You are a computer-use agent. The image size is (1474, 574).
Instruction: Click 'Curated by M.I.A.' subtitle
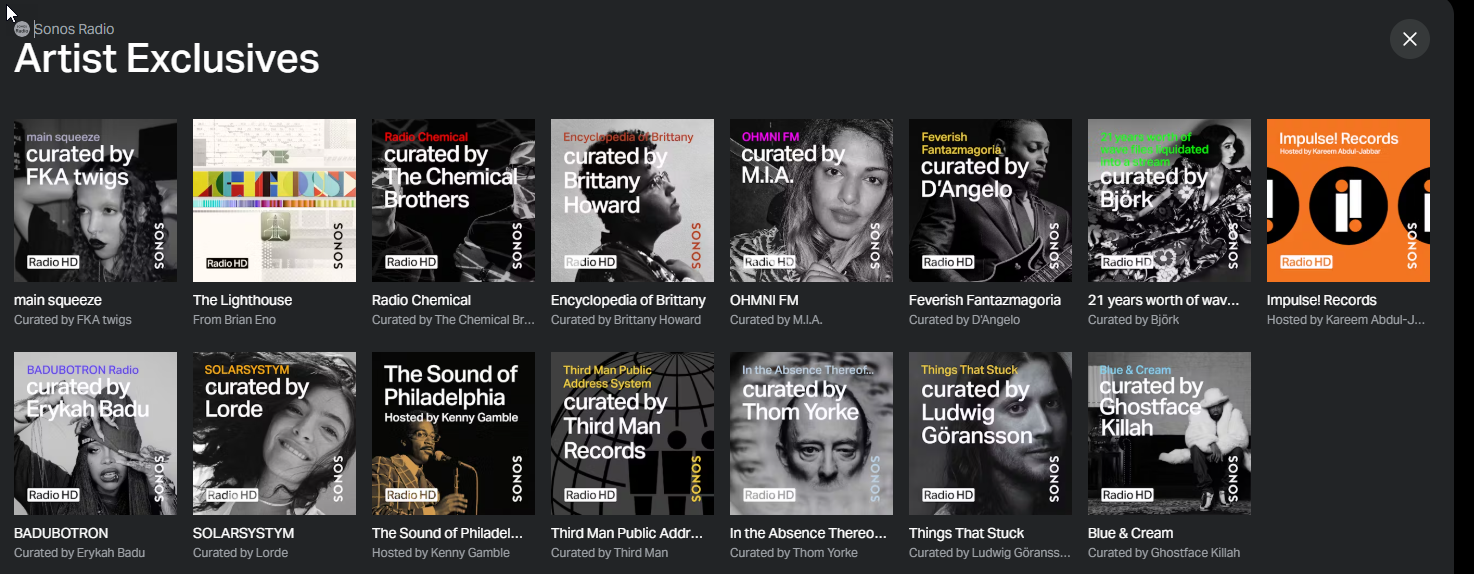[x=777, y=320]
